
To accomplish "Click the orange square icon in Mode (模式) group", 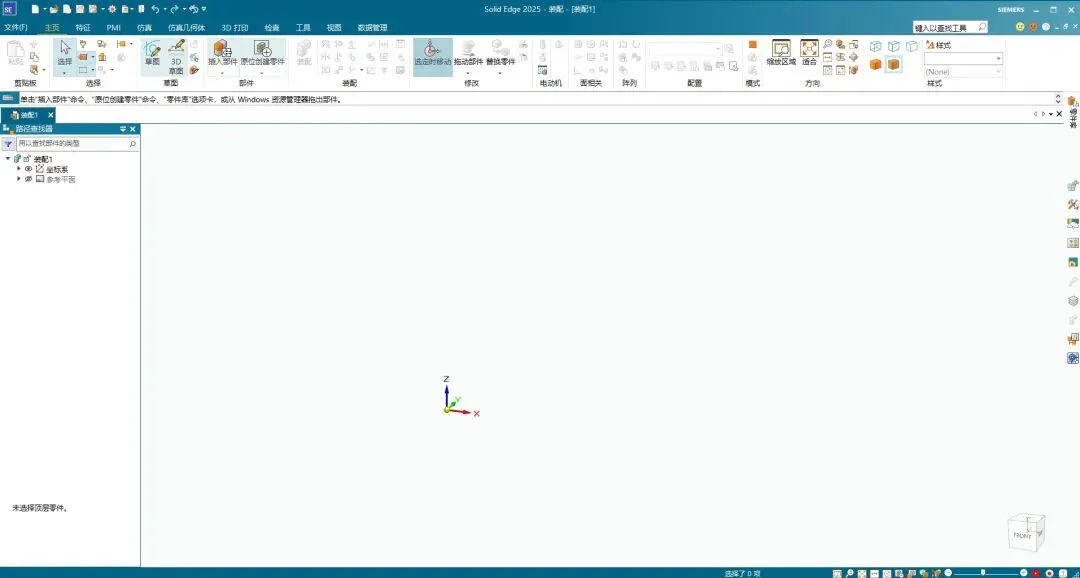I will [x=753, y=44].
